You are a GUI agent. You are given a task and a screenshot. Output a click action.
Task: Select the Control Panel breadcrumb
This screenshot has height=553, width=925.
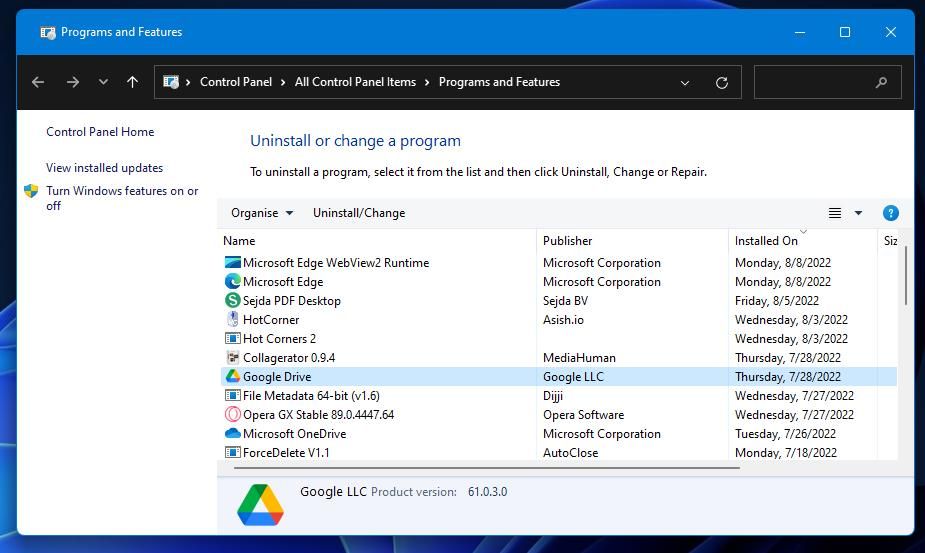pyautogui.click(x=236, y=82)
